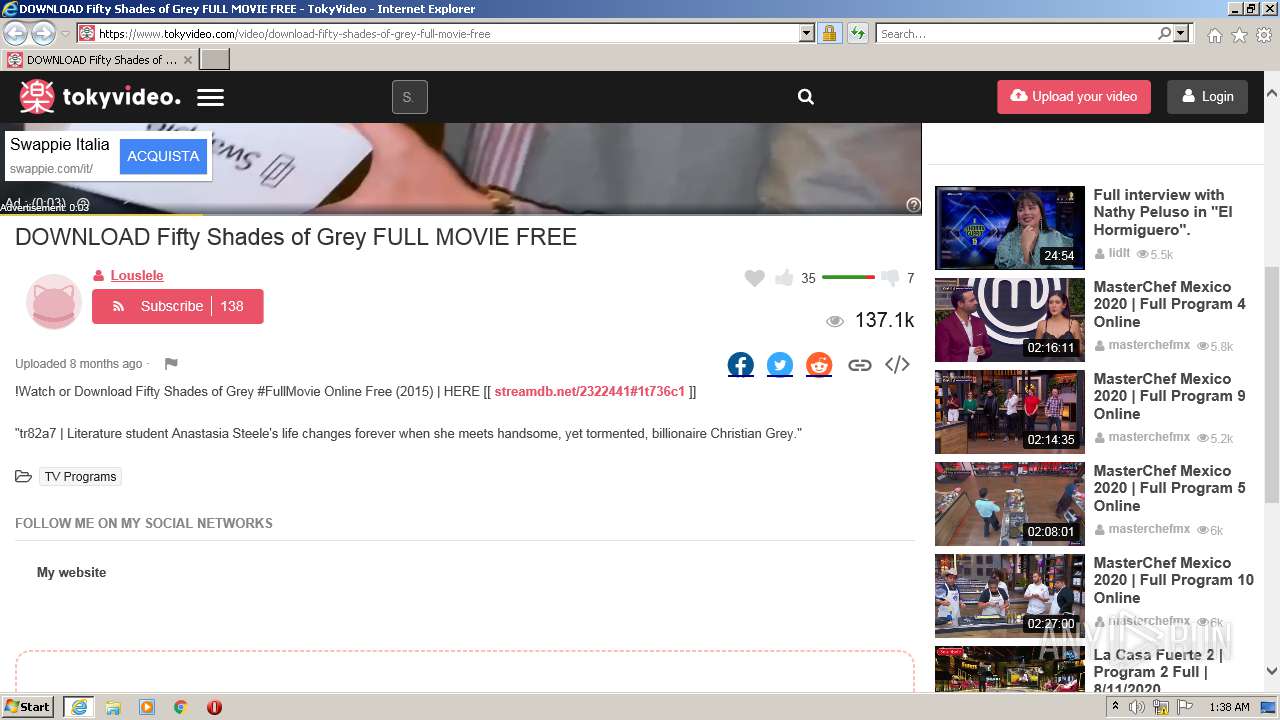This screenshot has height=720, width=1280.
Task: Click the refresh page icon
Action: [857, 33]
